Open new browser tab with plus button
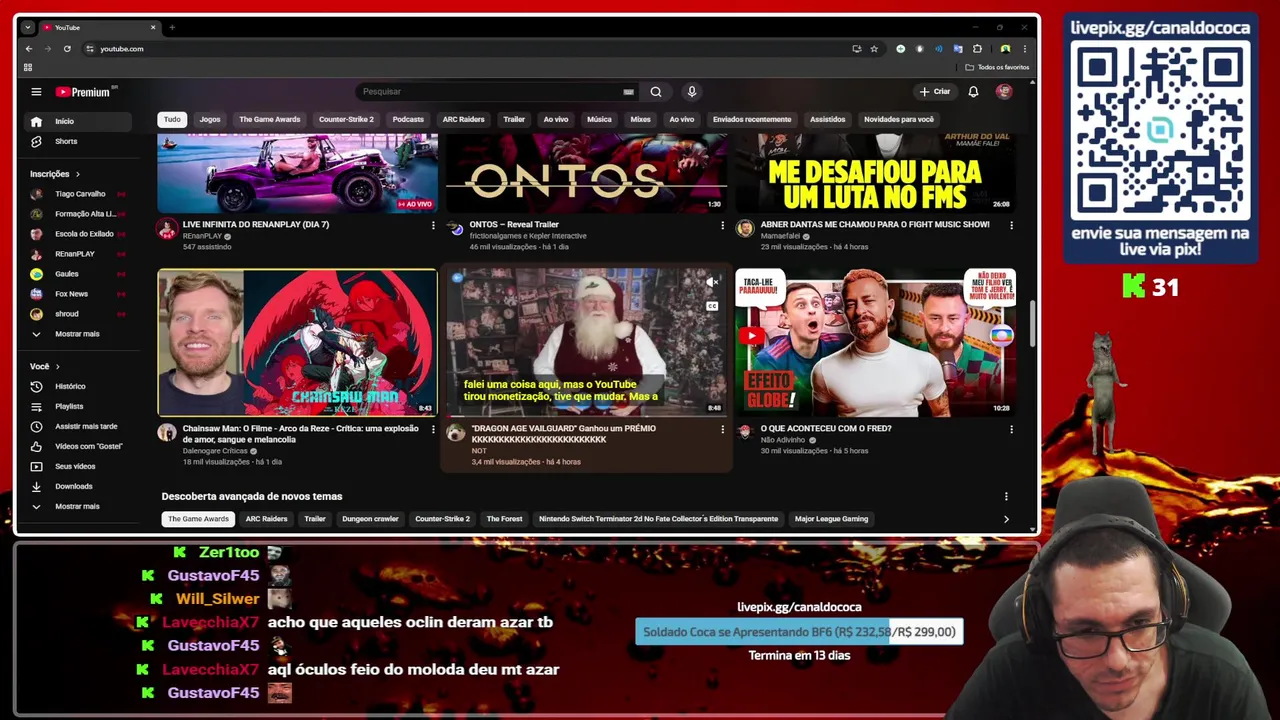 coord(172,27)
